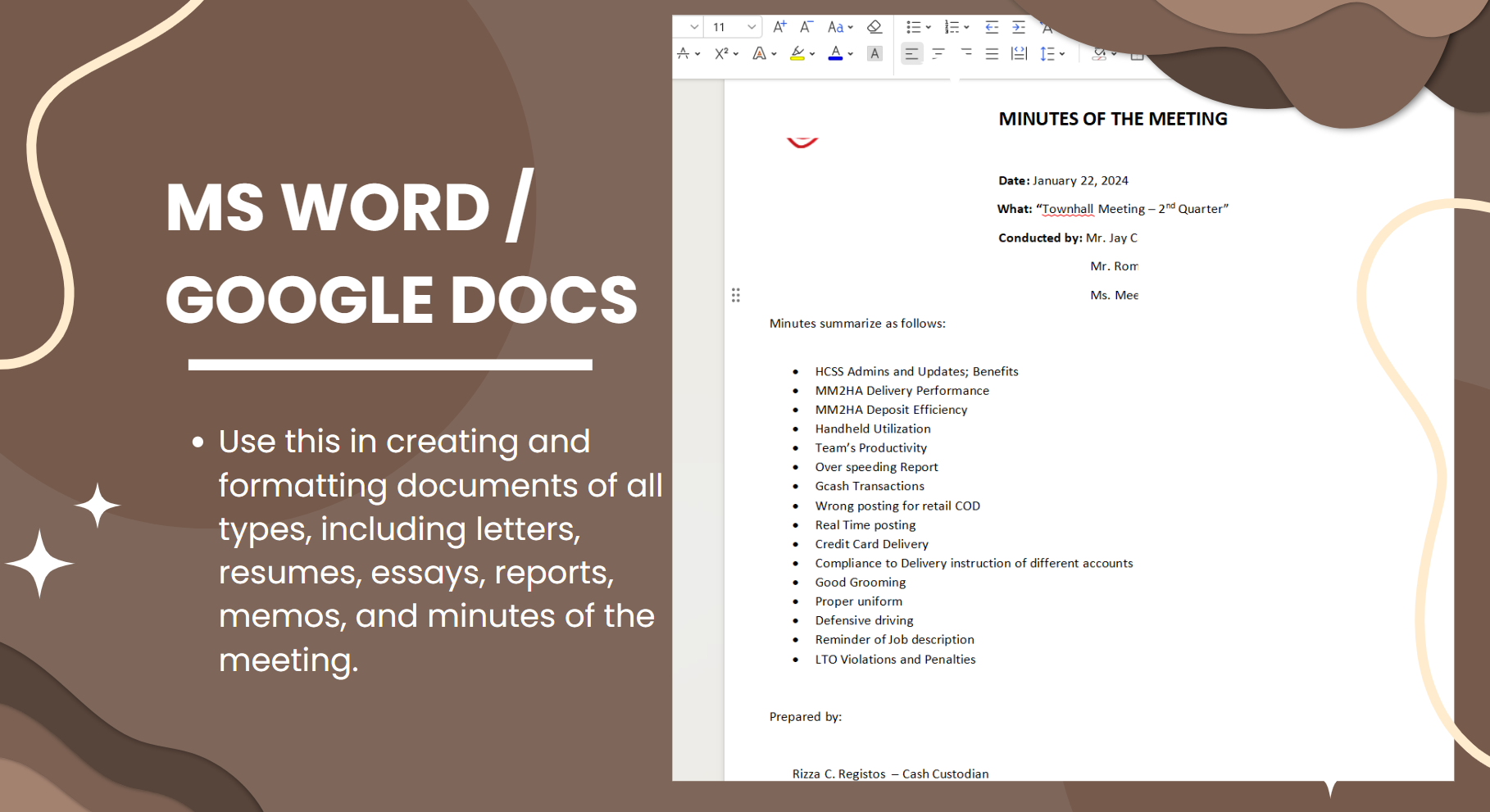Apply the yellow highlight color
Viewport: 1490px width, 812px height.
point(797,54)
